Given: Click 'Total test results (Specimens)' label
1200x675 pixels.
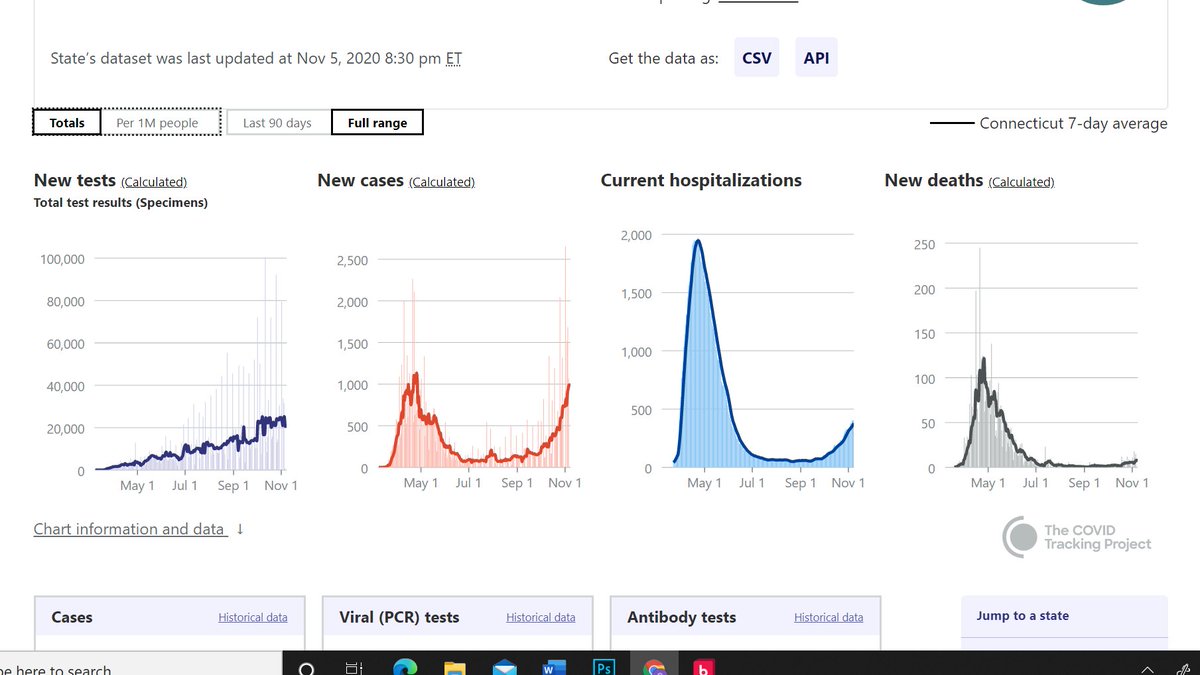Looking at the screenshot, I should click(x=121, y=202).
